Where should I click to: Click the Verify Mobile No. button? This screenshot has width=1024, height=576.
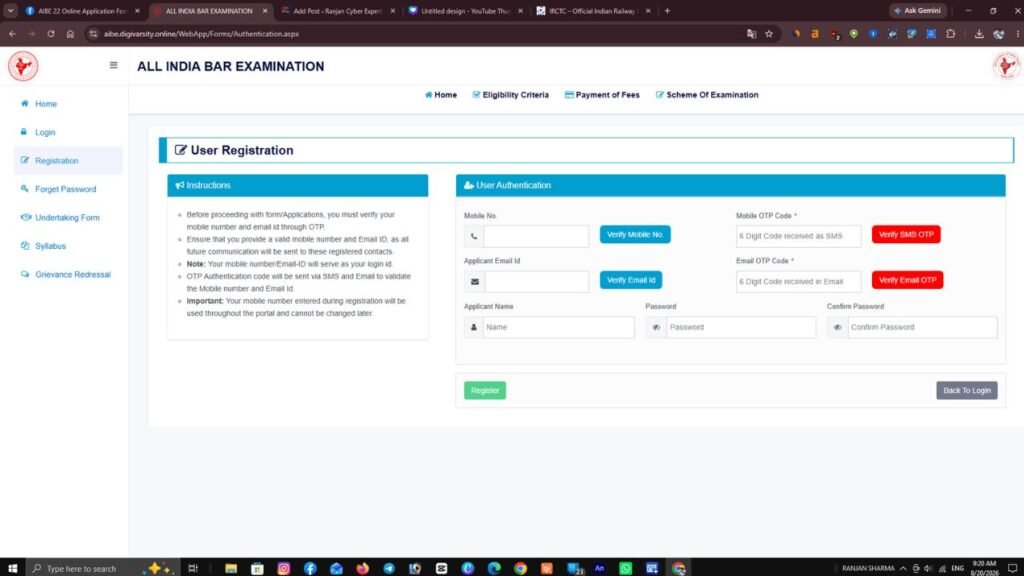tap(635, 234)
